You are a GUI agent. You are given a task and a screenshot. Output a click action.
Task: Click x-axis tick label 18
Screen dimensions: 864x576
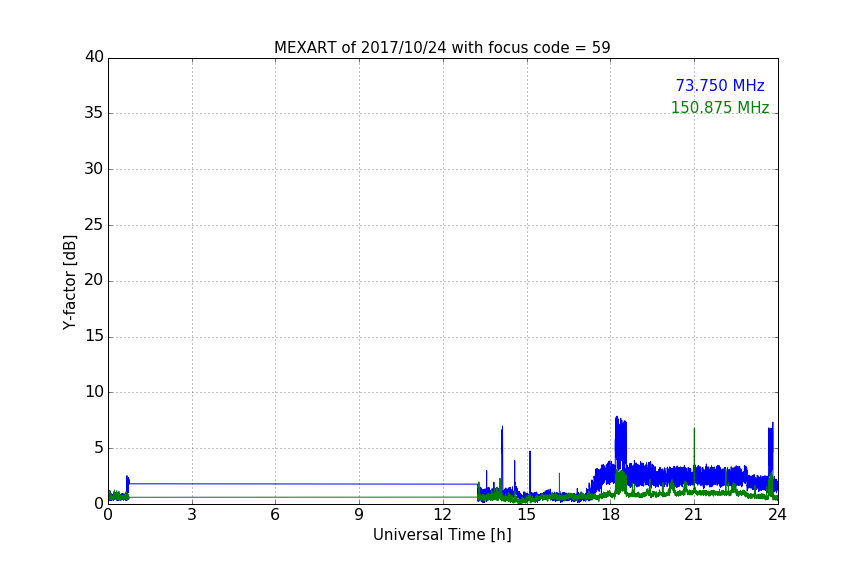tap(610, 515)
